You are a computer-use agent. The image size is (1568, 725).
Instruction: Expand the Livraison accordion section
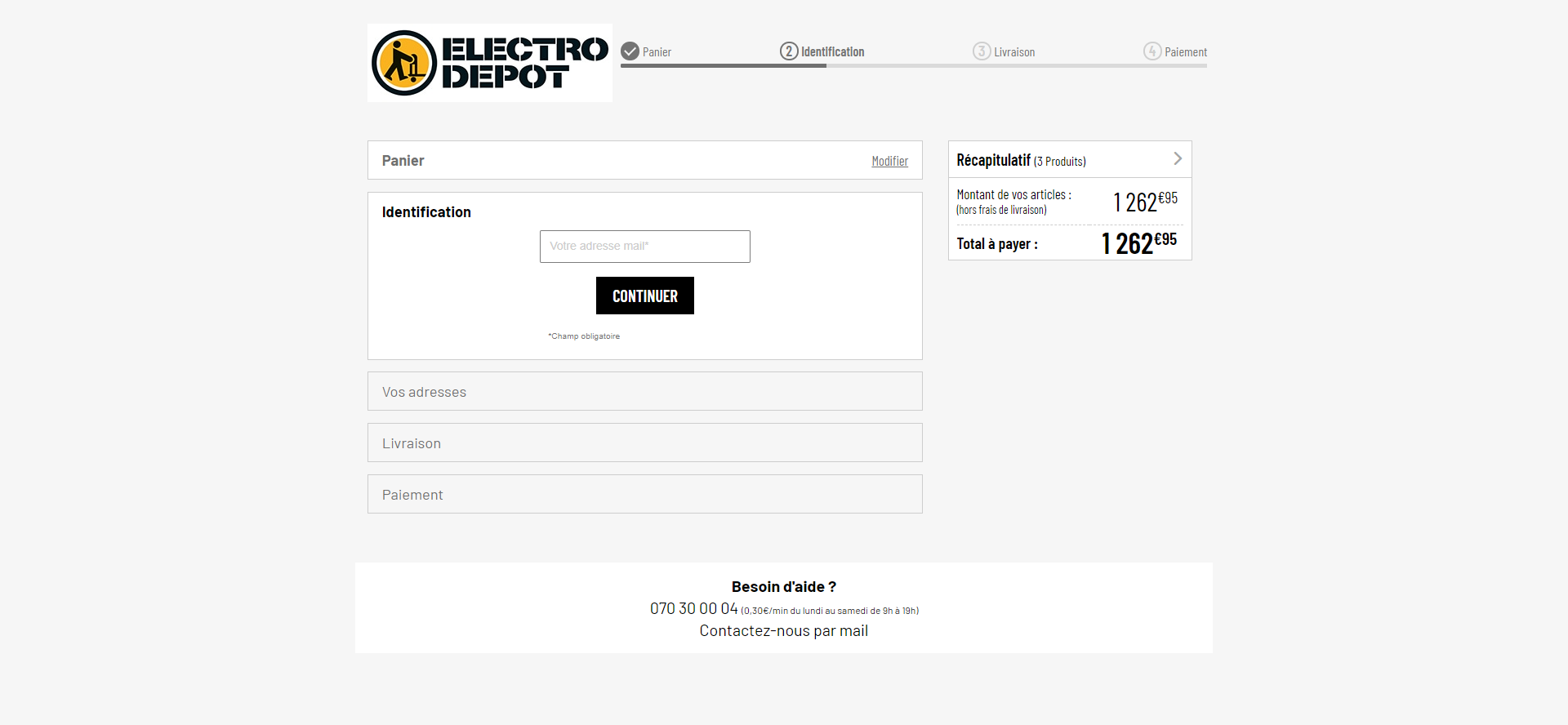click(644, 443)
